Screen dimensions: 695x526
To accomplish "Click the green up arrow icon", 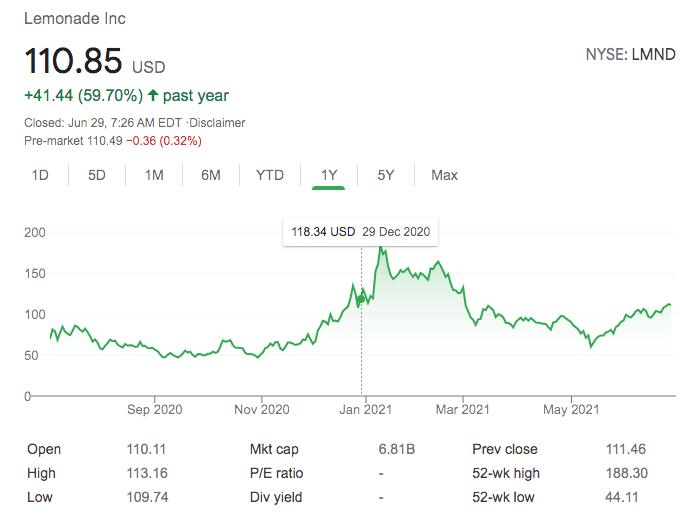I will click(x=153, y=95).
